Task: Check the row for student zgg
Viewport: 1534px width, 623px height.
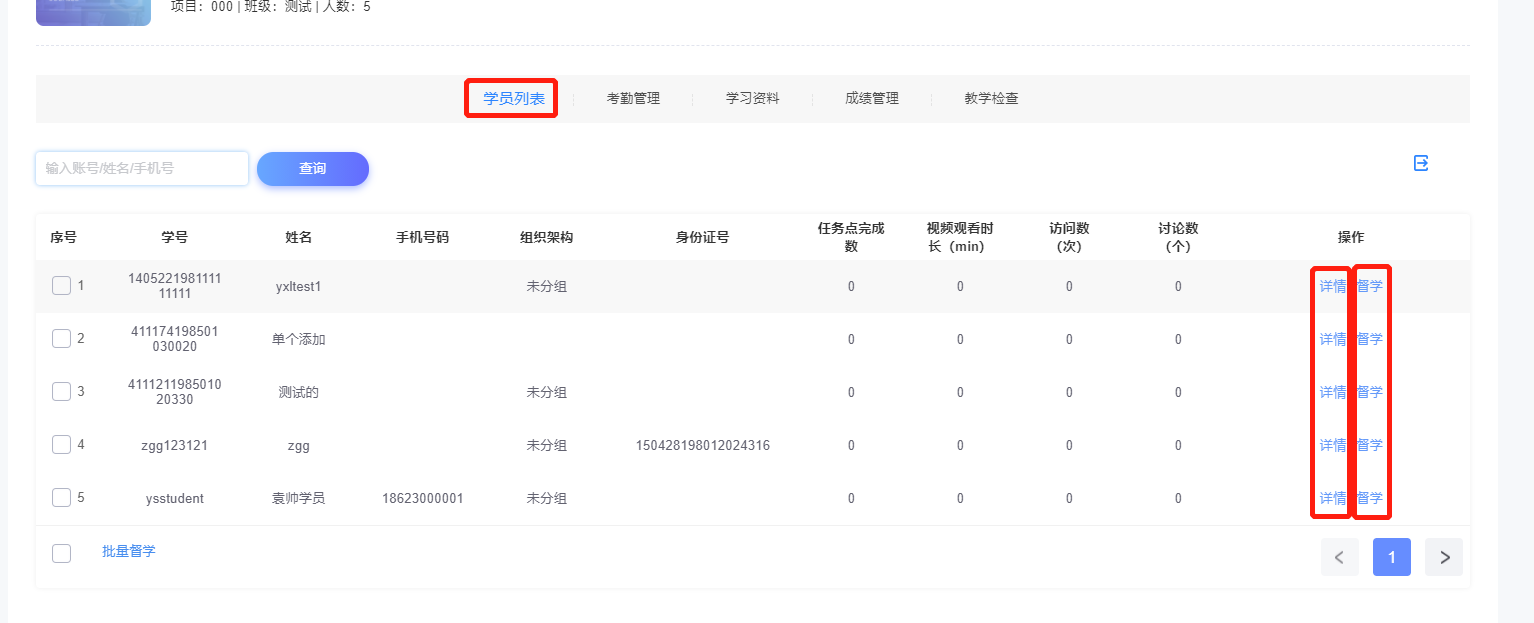Action: coord(61,445)
